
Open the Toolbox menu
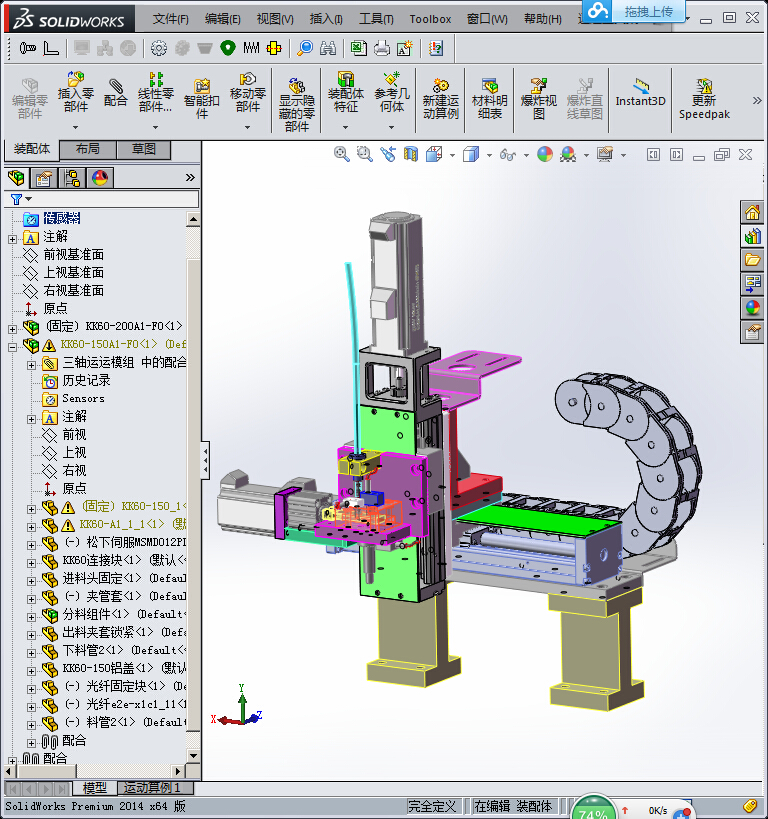click(x=430, y=19)
